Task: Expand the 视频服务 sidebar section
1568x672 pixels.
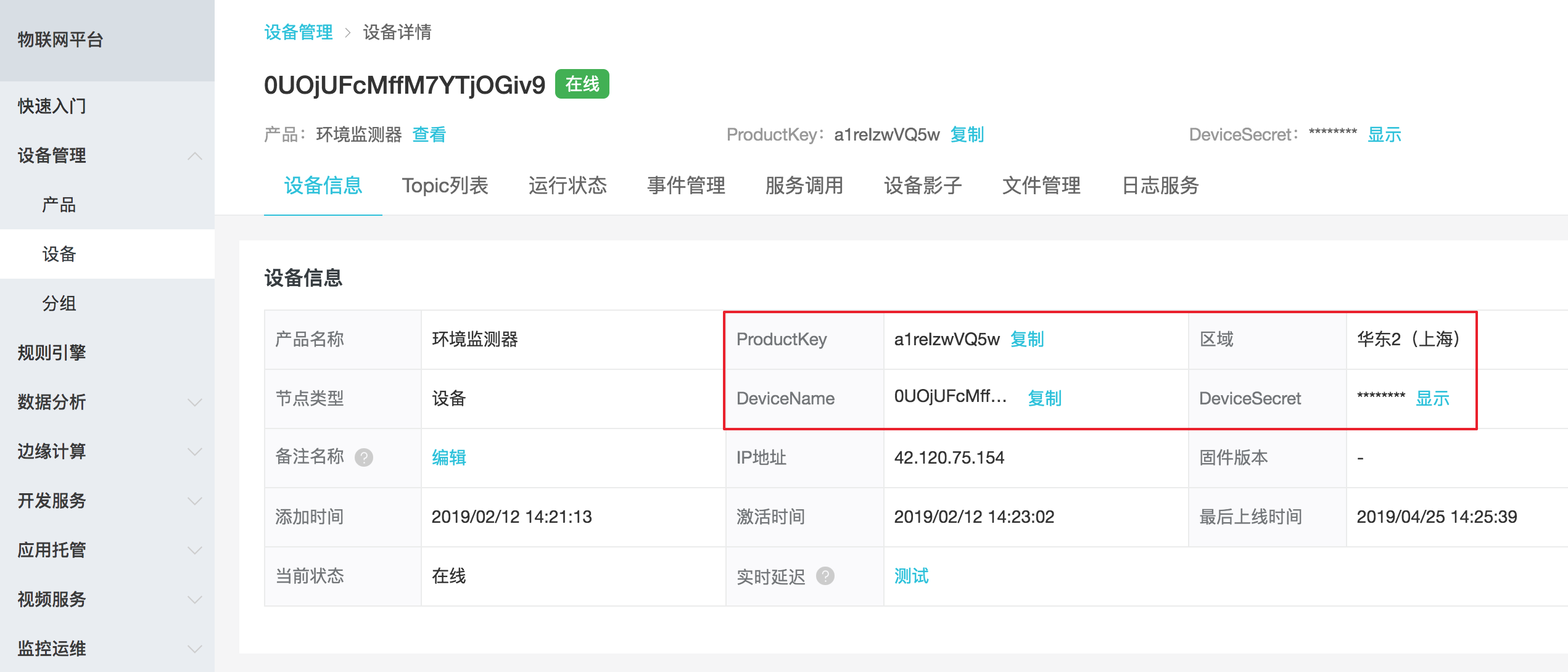Action: (x=194, y=600)
